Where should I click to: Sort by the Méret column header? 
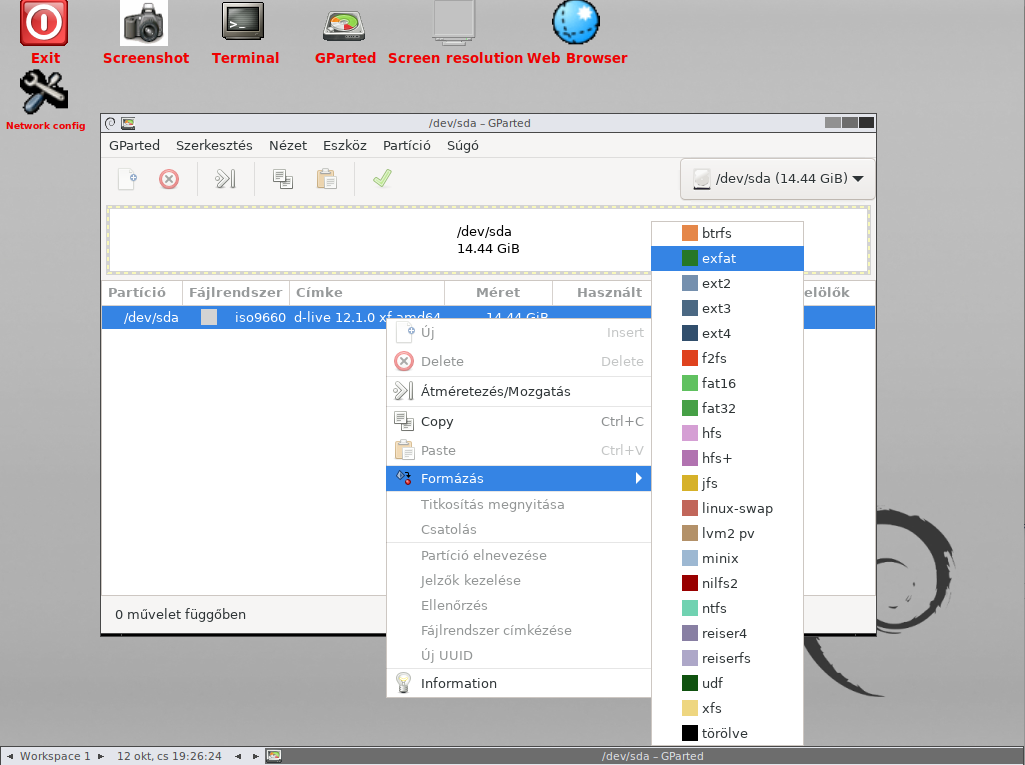[498, 292]
